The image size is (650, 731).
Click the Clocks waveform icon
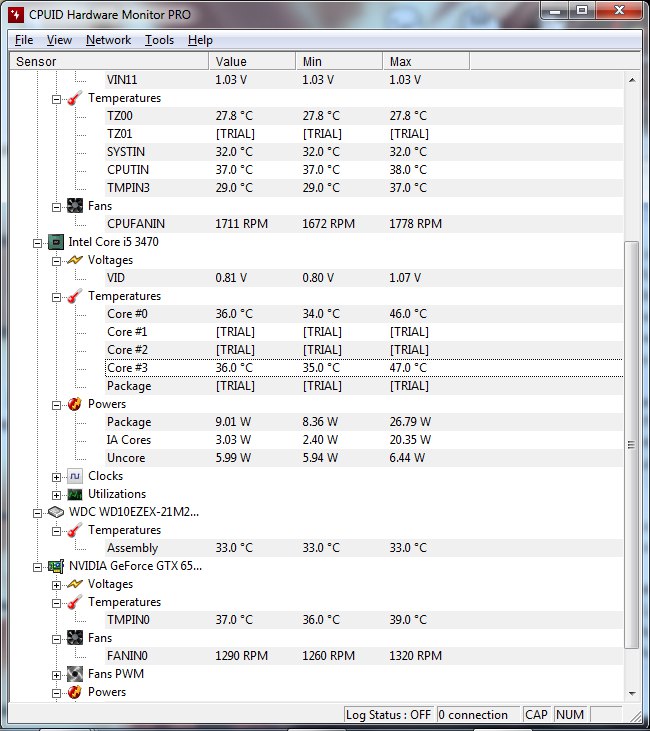(x=75, y=476)
